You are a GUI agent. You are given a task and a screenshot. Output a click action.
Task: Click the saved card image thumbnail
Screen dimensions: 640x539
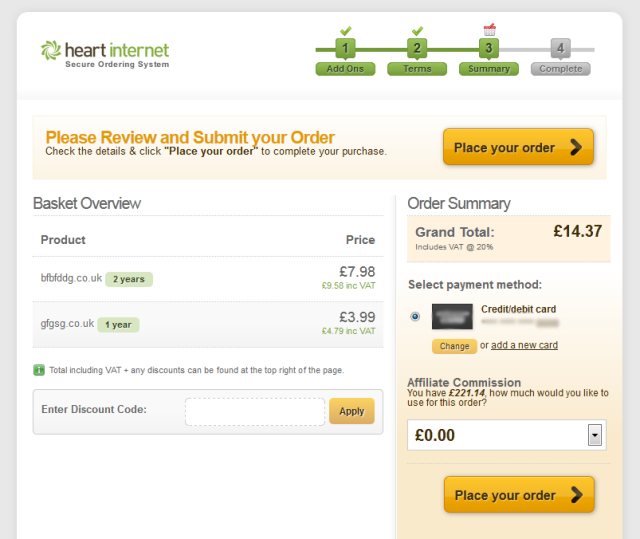click(452, 316)
